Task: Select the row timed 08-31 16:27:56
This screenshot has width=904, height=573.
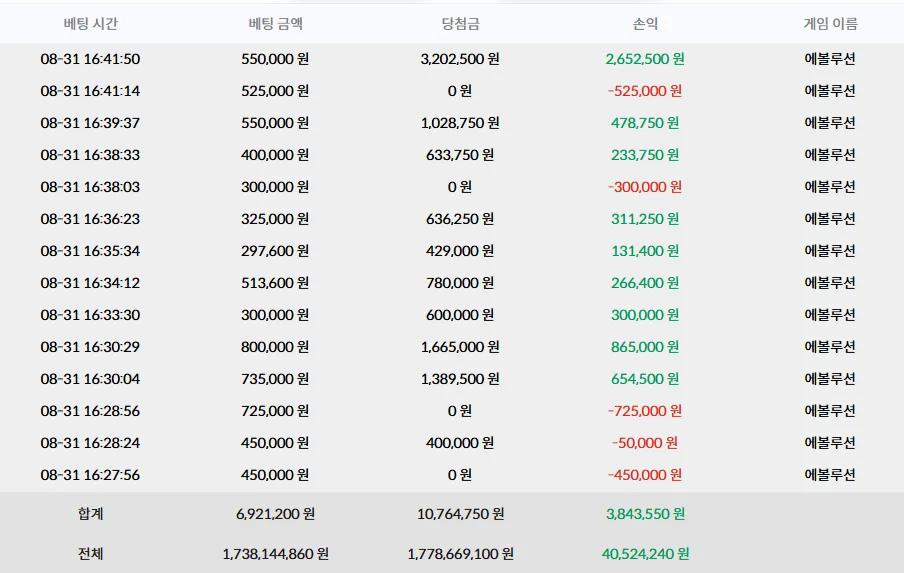Action: (x=452, y=475)
